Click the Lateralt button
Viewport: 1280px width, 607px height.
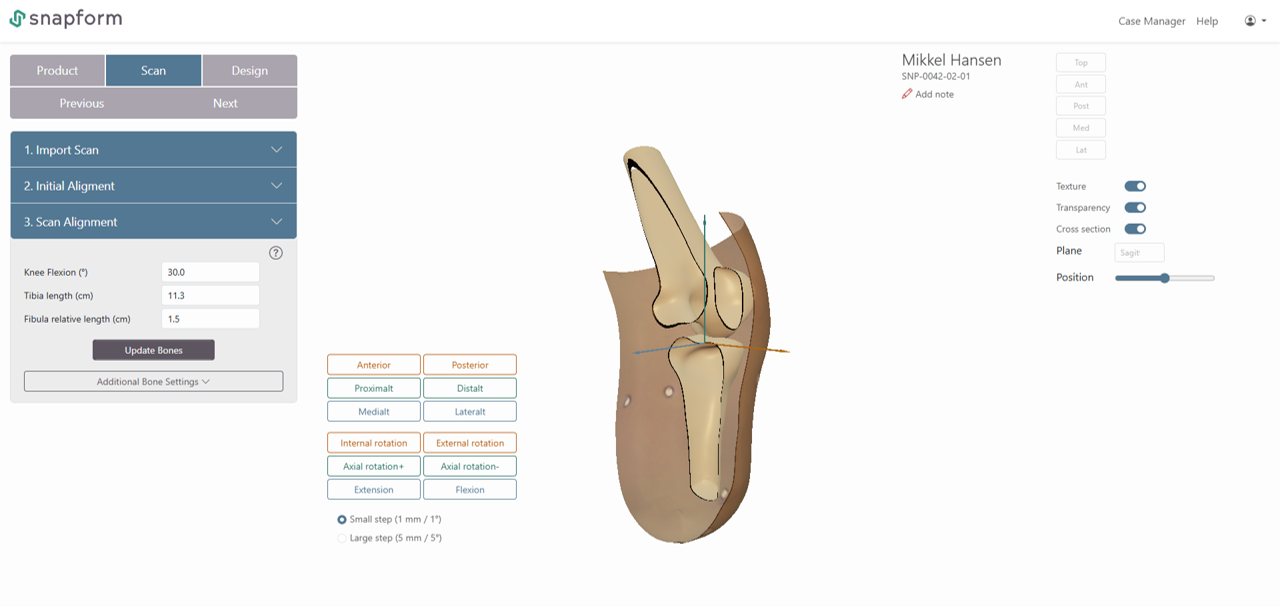[x=470, y=411]
